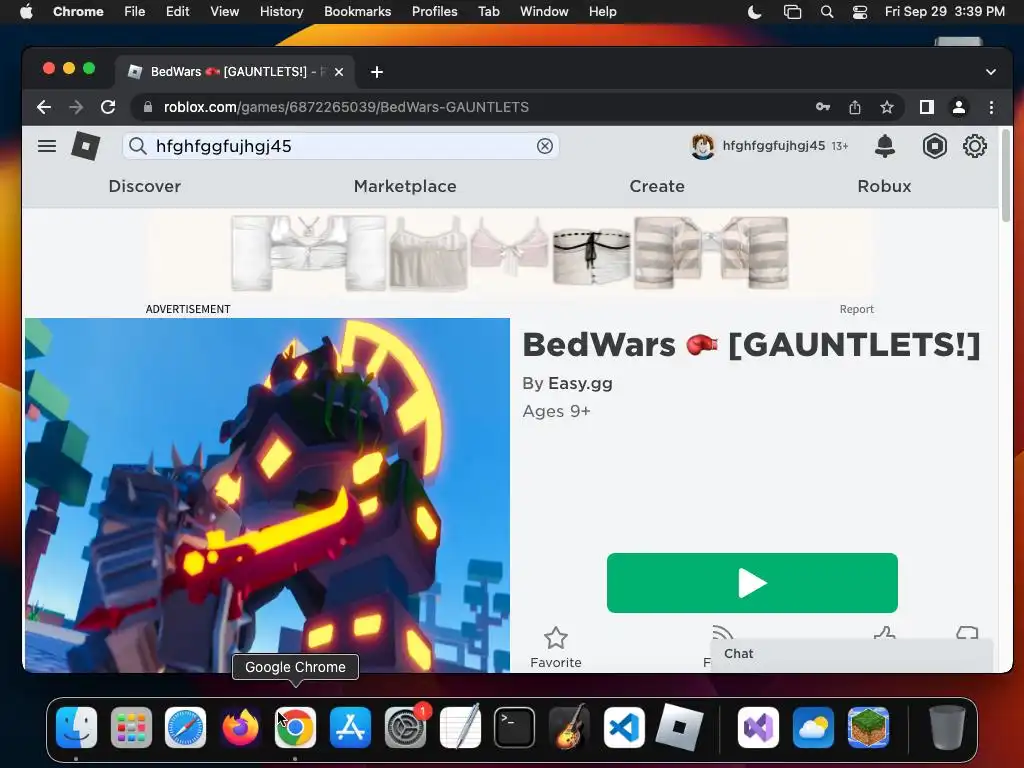Go to the Discover page
The width and height of the screenshot is (1024, 768).
(144, 186)
